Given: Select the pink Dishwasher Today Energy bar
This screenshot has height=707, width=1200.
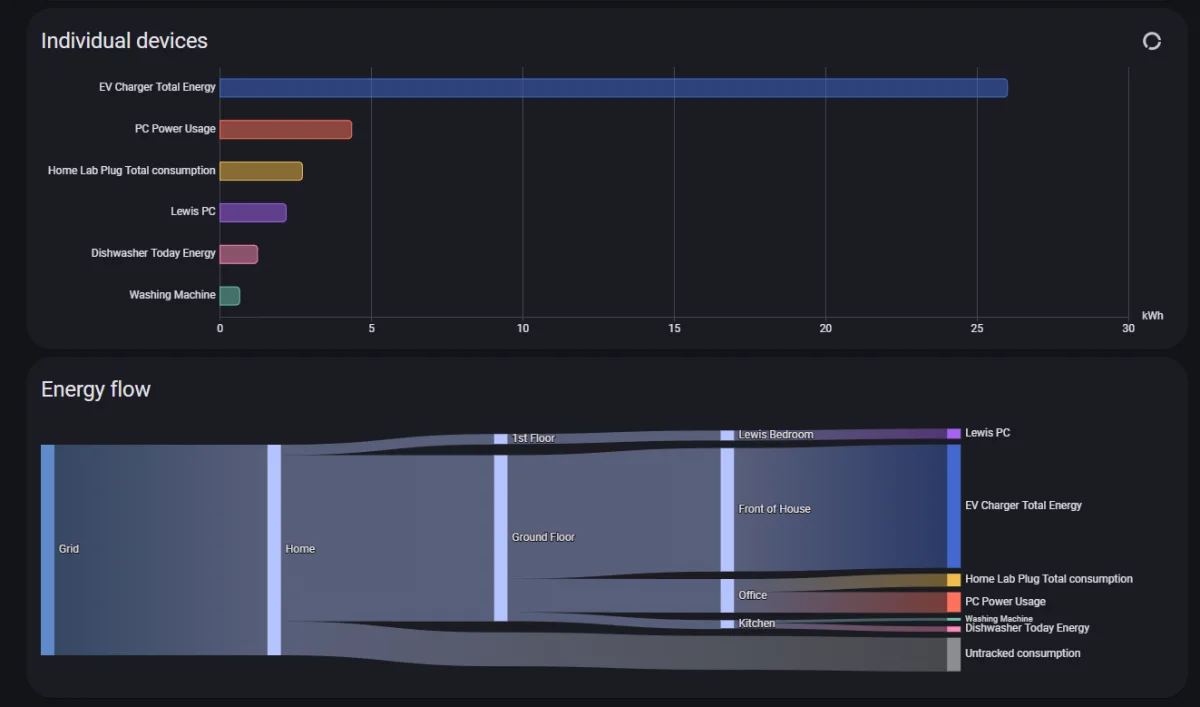Looking at the screenshot, I should click(239, 254).
